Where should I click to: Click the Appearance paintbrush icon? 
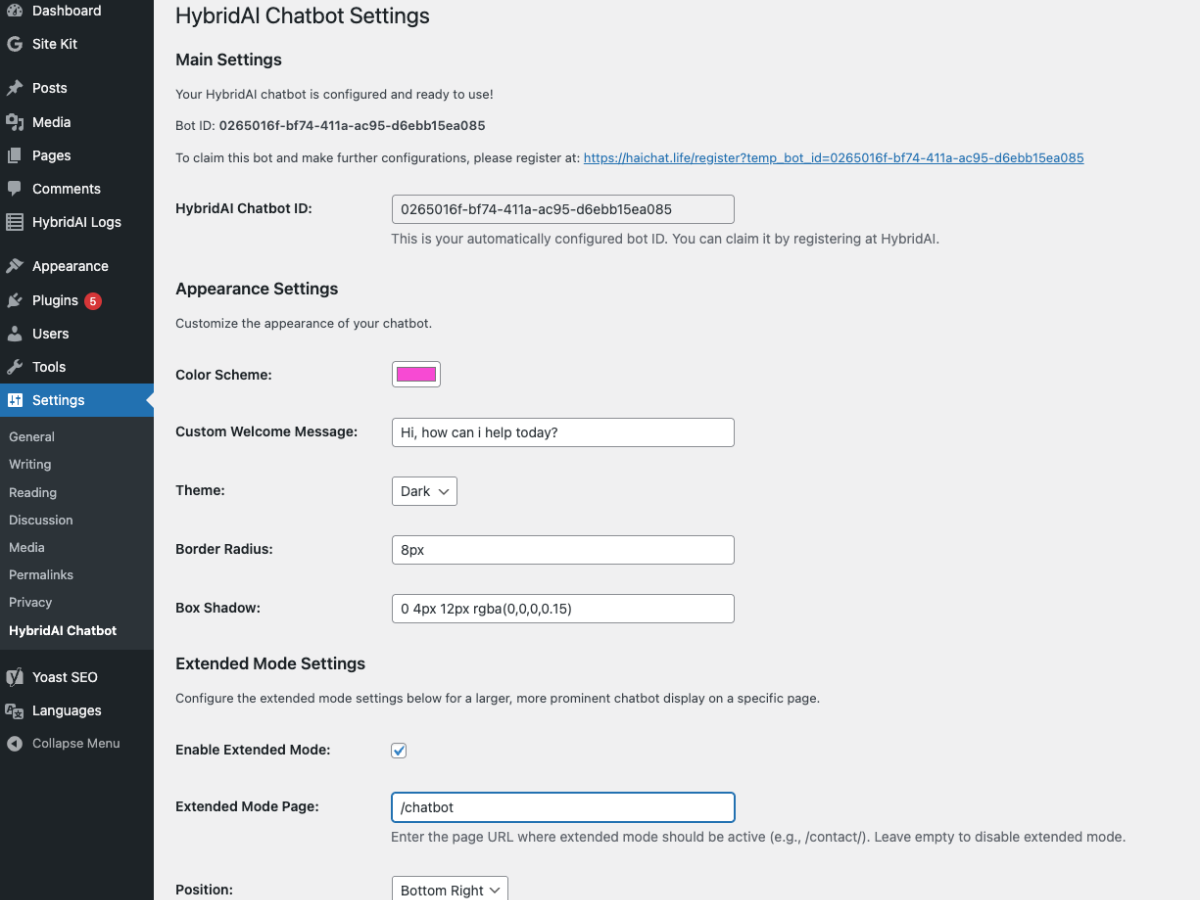pos(15,266)
